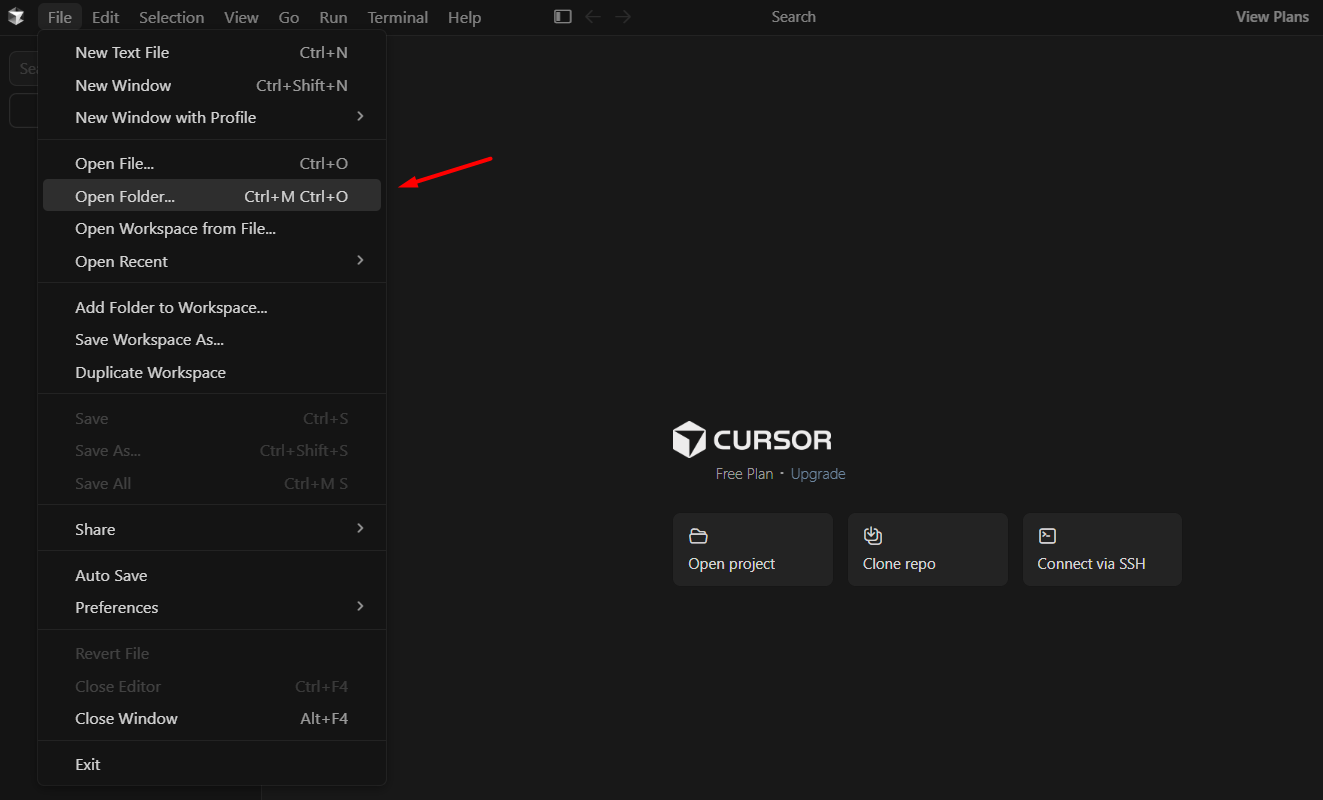Click the Upgrade link
The height and width of the screenshot is (800, 1323).
pyautogui.click(x=817, y=474)
